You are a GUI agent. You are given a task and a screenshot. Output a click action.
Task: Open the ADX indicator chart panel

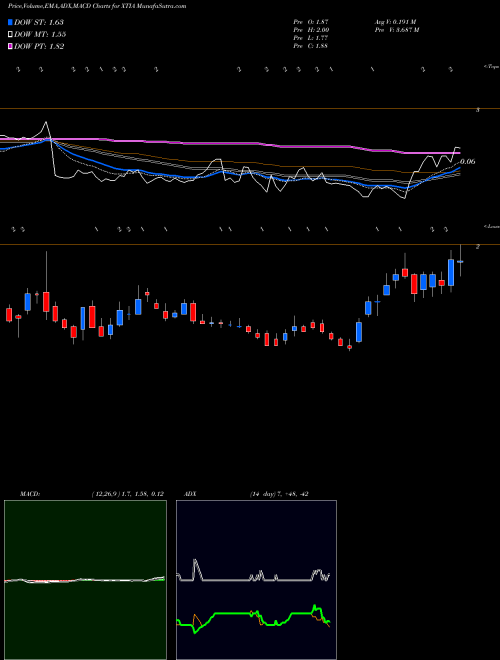256,580
